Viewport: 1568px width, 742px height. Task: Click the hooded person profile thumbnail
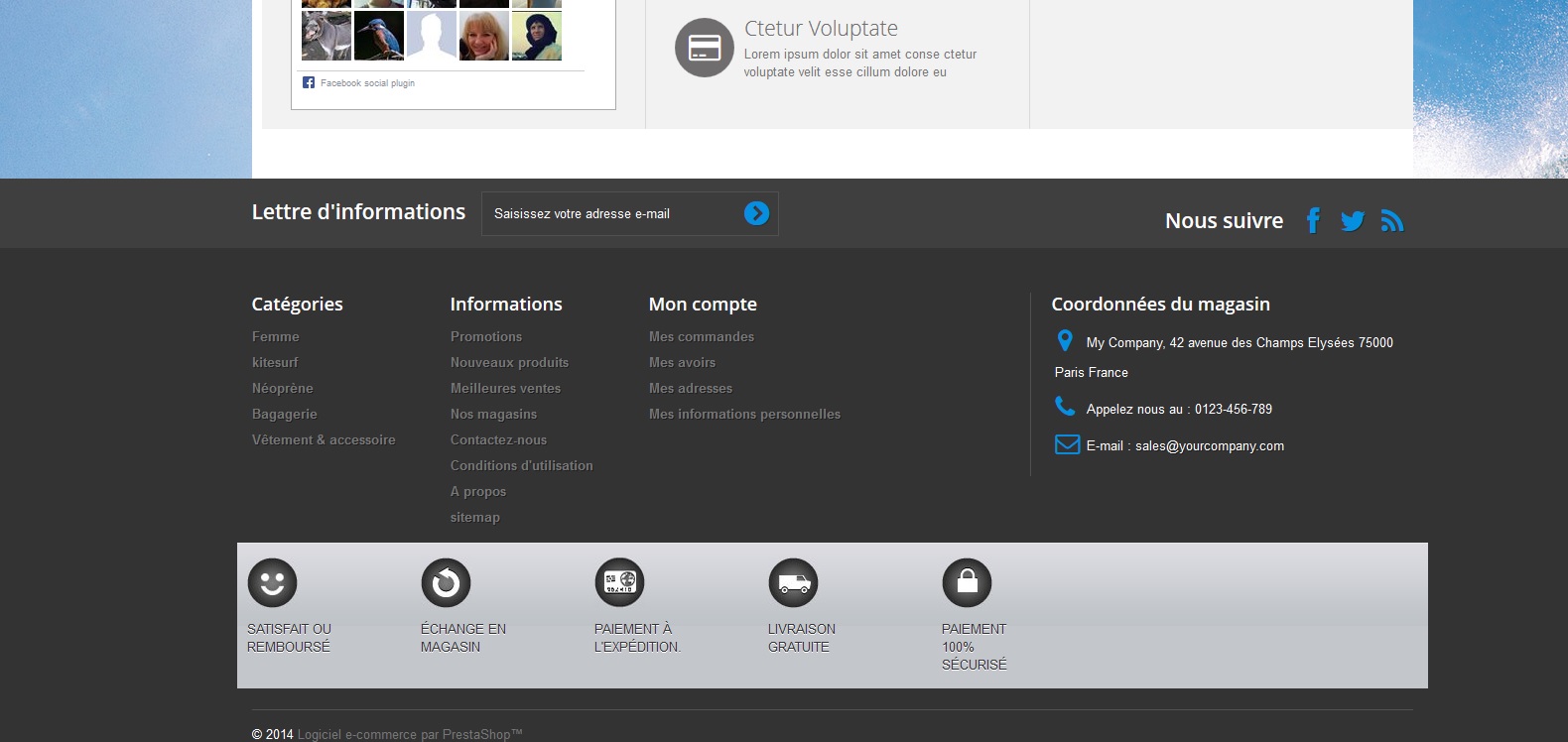point(537,36)
